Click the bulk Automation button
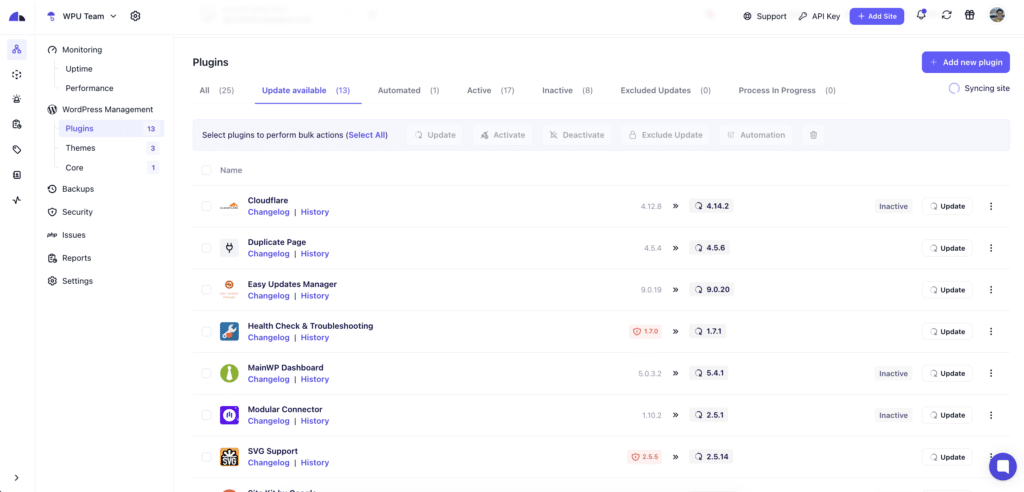Viewport: 1024px width, 492px height. pos(756,135)
